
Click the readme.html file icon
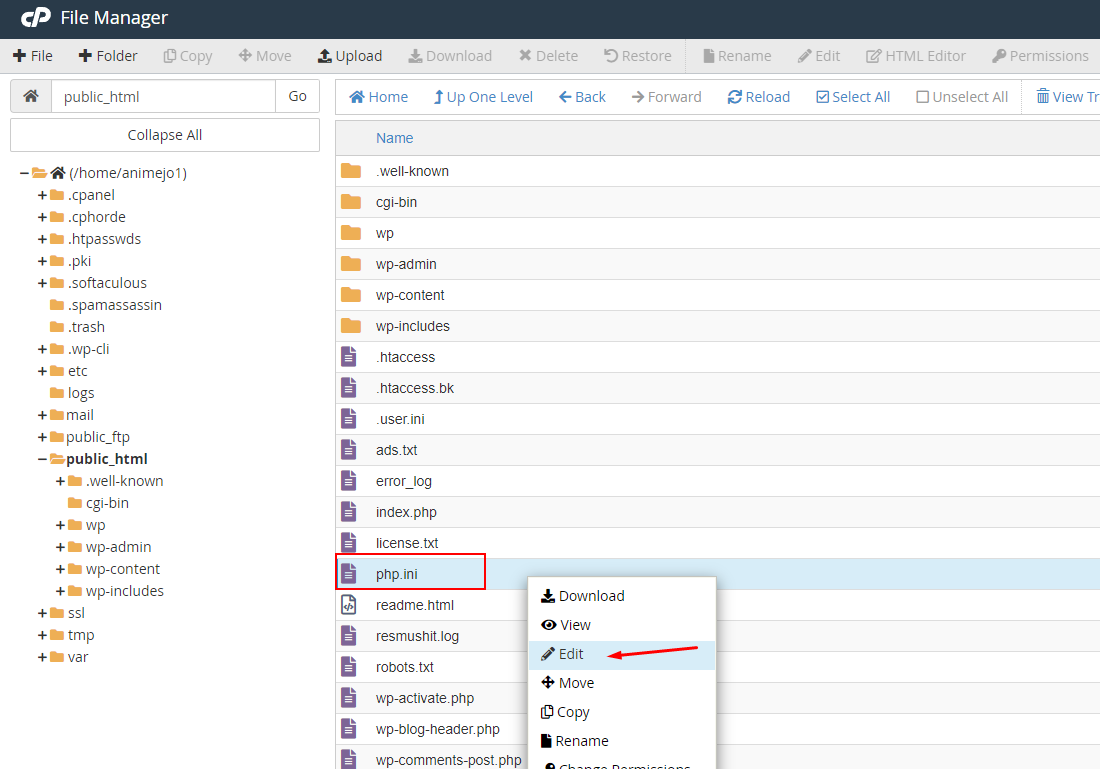[x=349, y=605]
